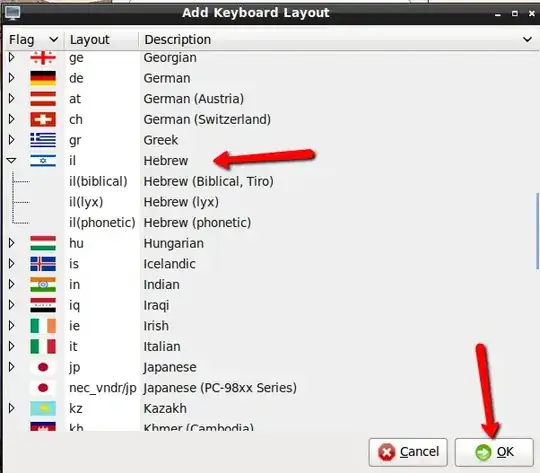The image size is (540, 473).
Task: Select Japanese (PC-98xx Series) description
Action: click(x=220, y=388)
